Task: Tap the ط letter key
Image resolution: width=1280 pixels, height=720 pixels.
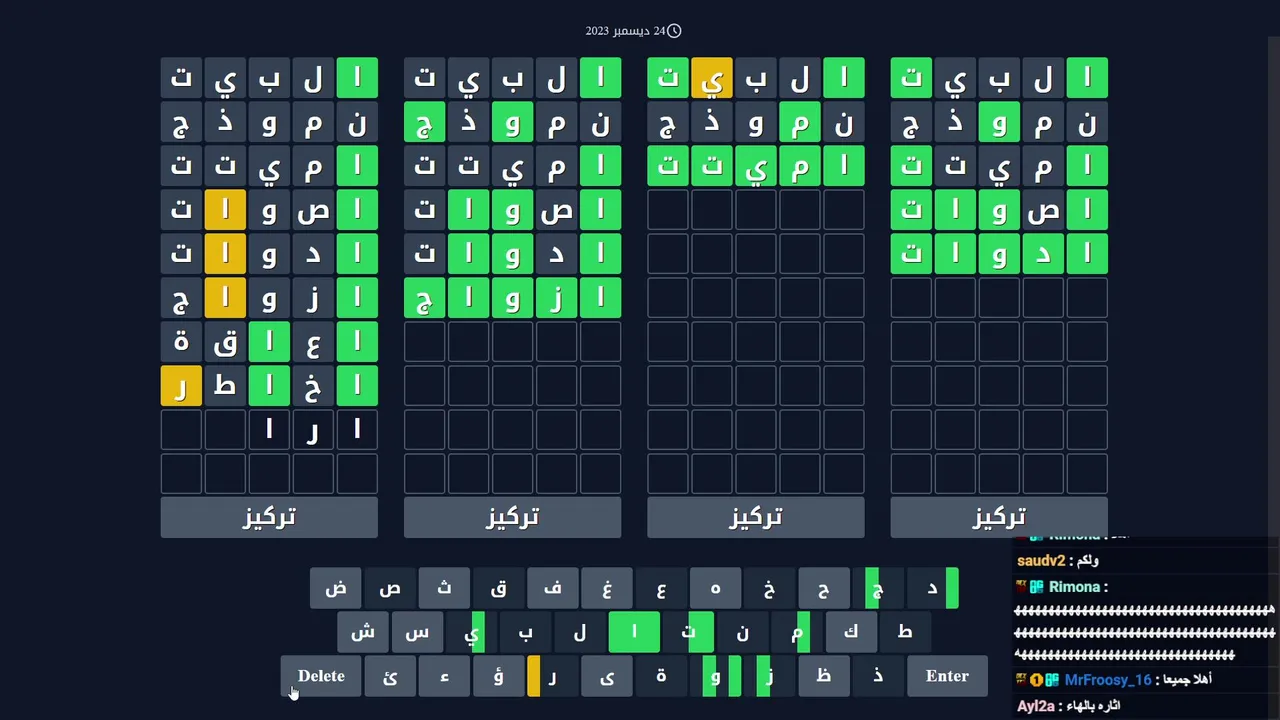Action: point(904,632)
